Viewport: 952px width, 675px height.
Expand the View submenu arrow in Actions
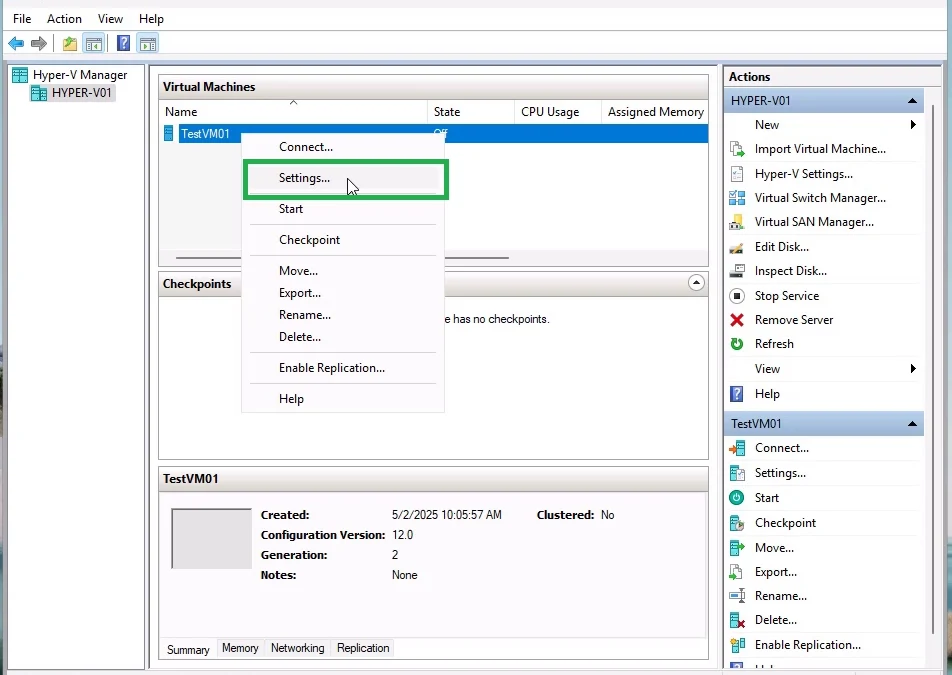coord(913,368)
